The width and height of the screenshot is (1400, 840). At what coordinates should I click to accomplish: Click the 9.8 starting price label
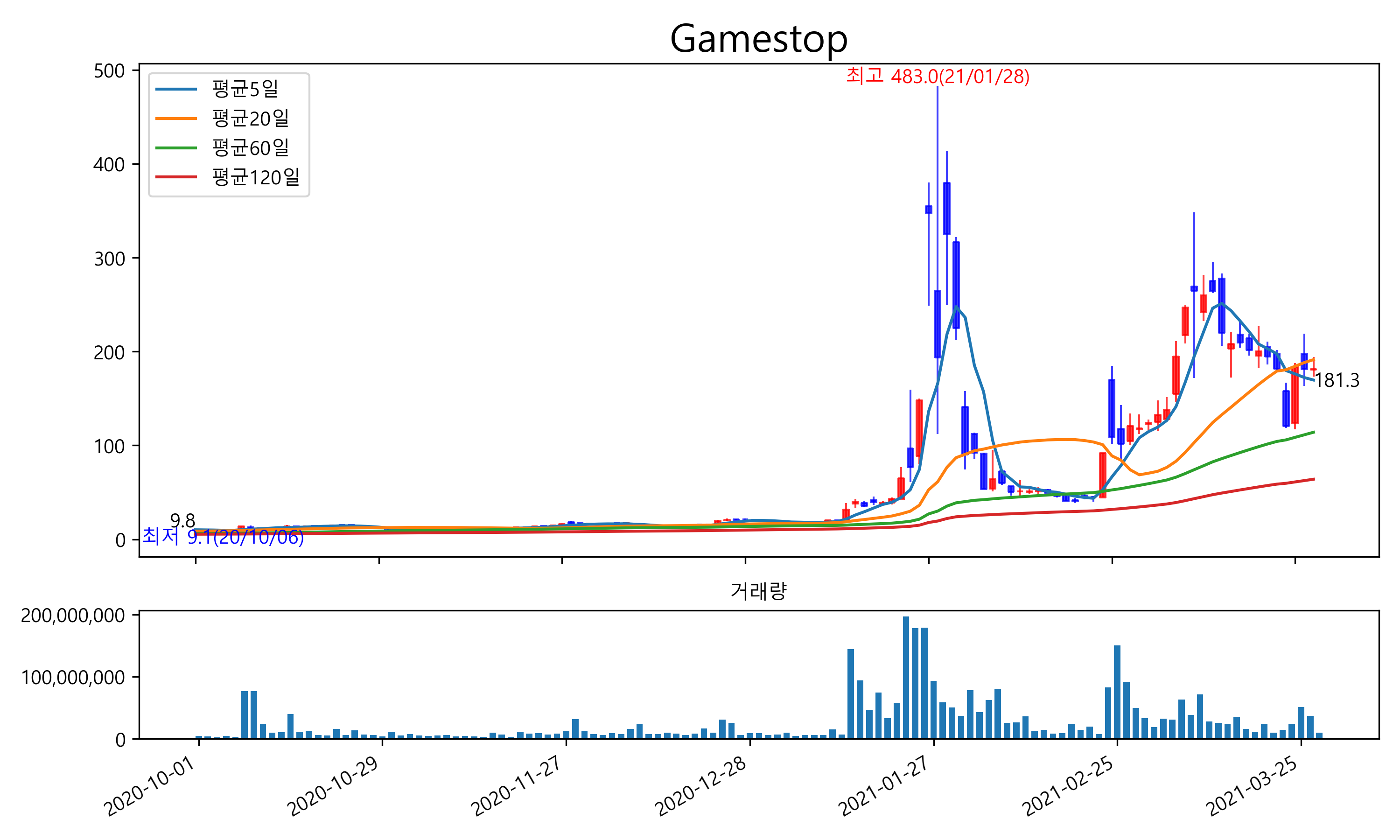[182, 520]
